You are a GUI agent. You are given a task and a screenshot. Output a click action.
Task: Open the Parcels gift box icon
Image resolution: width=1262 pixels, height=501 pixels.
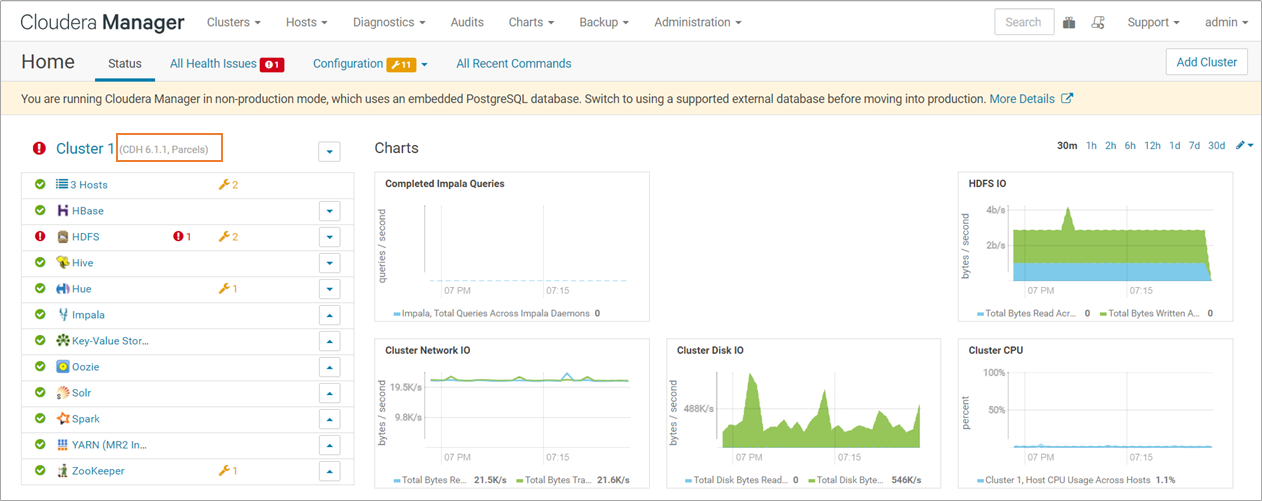[1069, 22]
